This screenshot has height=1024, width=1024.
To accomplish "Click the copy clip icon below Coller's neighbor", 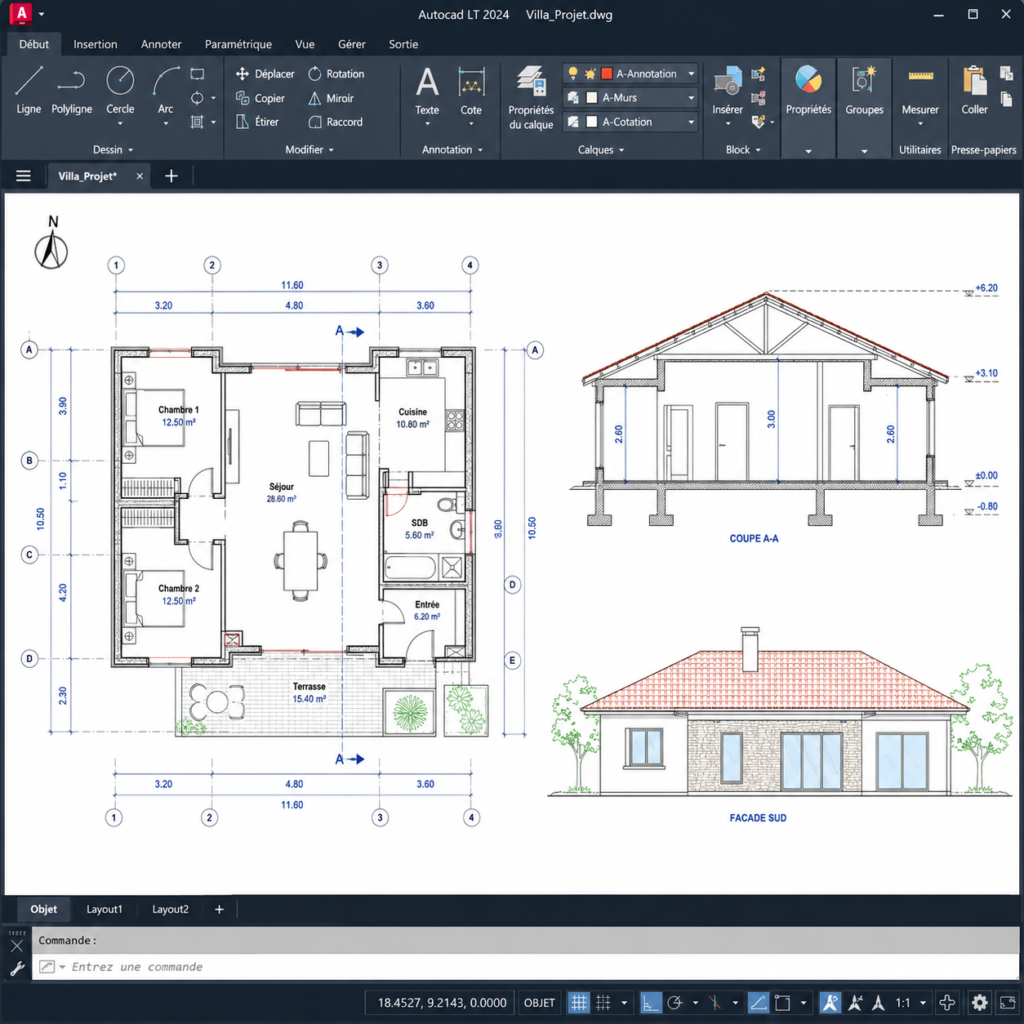I will (x=1006, y=99).
